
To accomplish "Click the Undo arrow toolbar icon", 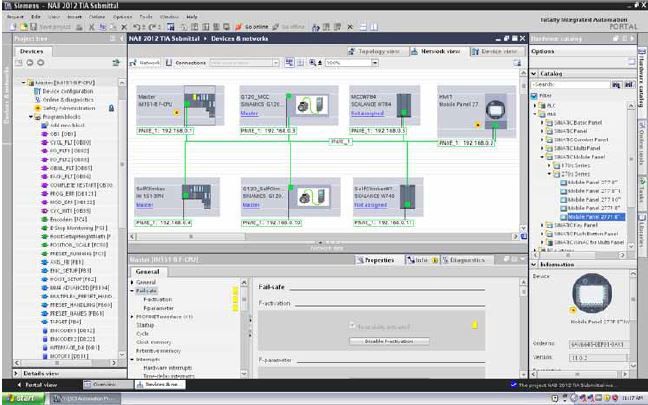I will pyautogui.click(x=136, y=27).
